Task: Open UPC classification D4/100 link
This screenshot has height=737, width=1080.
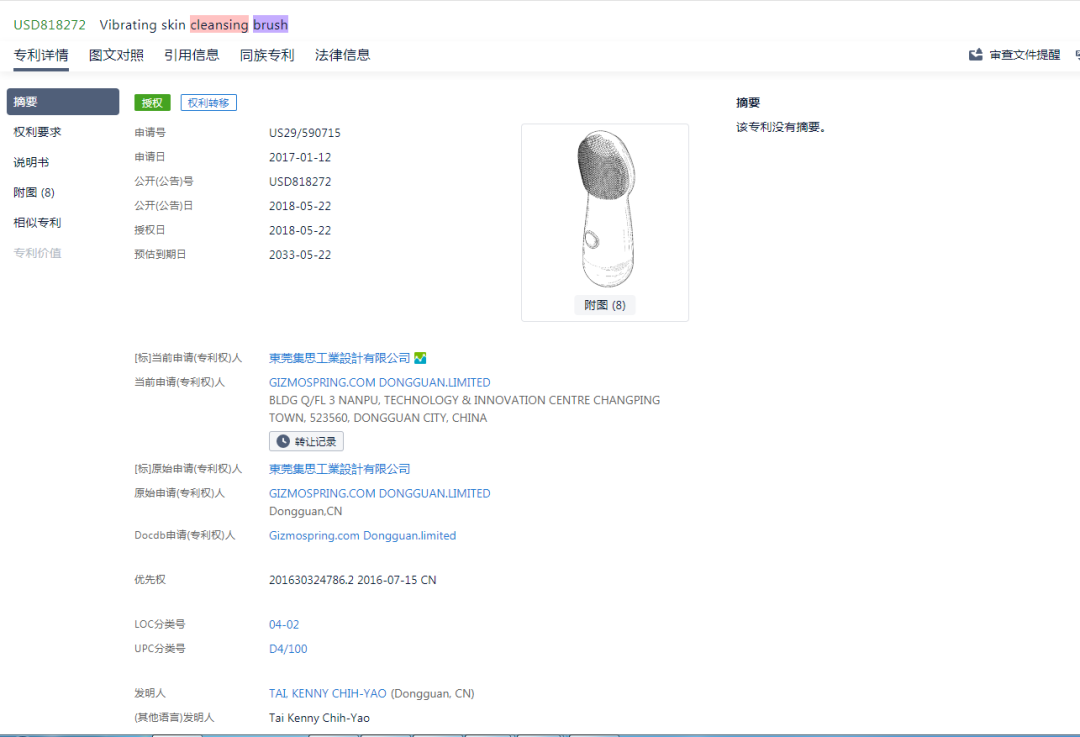Action: coord(288,649)
